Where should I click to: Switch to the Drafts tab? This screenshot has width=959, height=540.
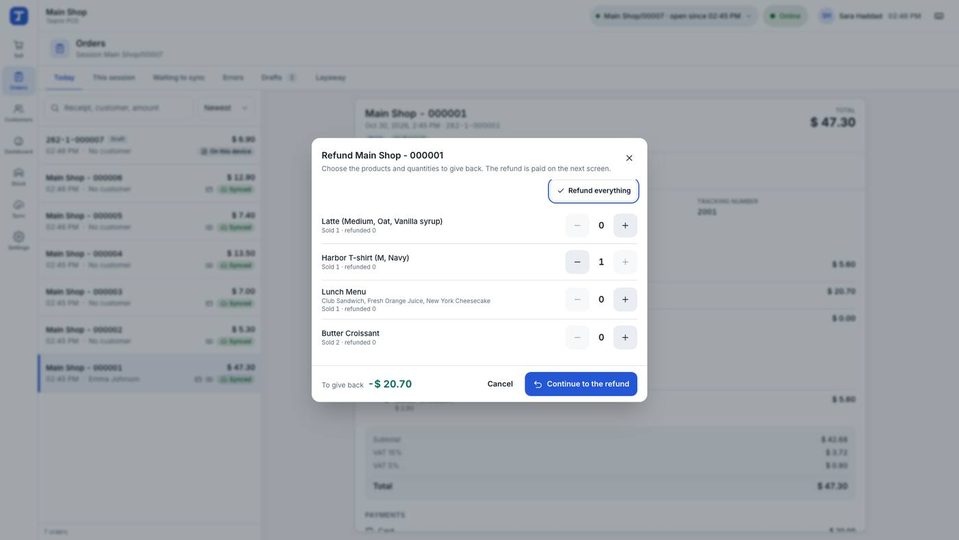(278, 78)
